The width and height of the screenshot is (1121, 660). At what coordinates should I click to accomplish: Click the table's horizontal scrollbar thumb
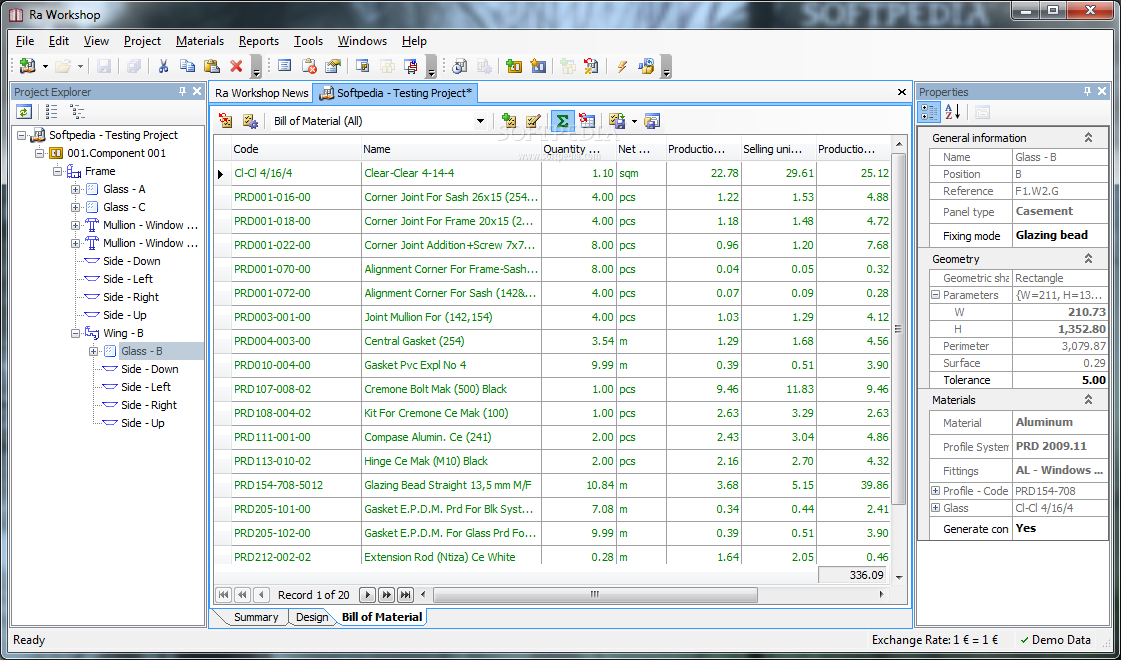pyautogui.click(x=595, y=595)
